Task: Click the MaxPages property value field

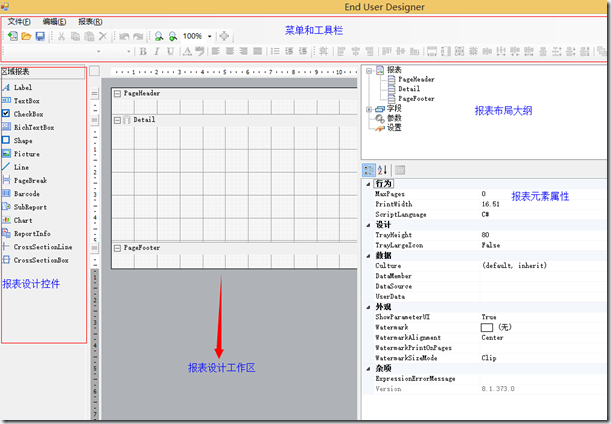Action: (543, 194)
